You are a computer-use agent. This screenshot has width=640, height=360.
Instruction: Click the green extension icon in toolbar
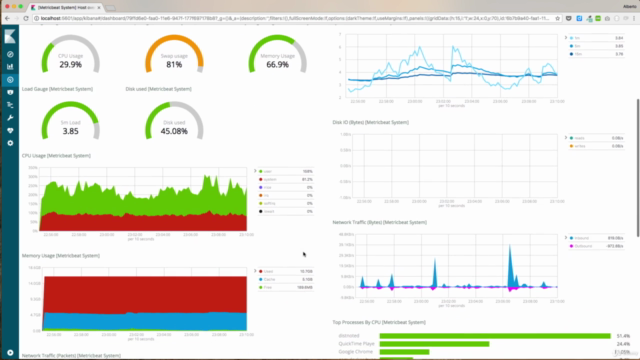click(598, 18)
